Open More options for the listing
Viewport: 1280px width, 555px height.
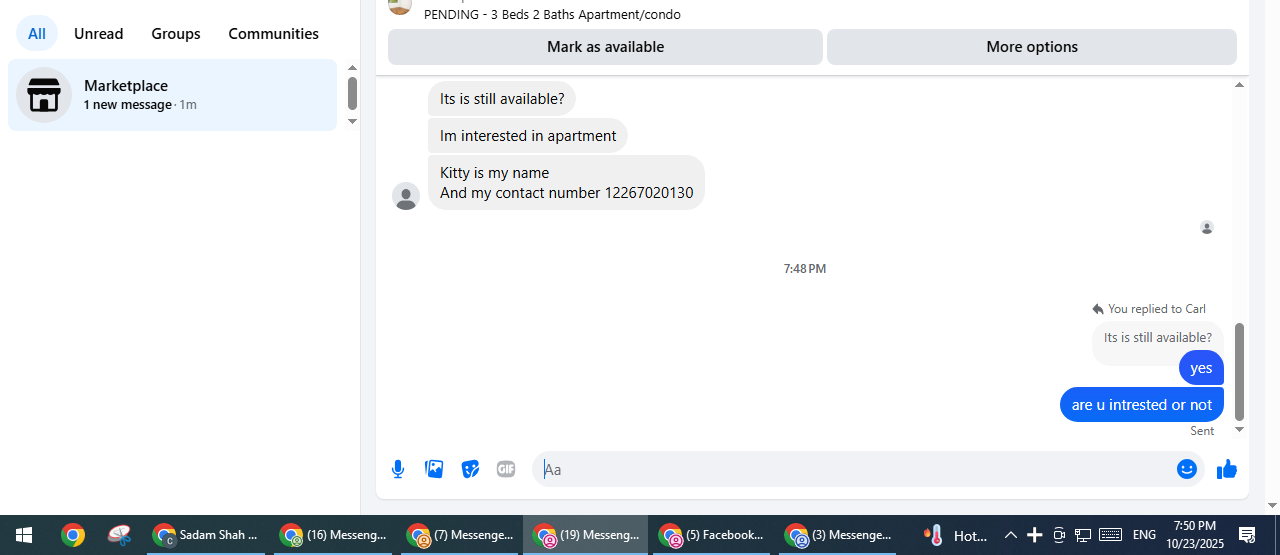coord(1032,47)
